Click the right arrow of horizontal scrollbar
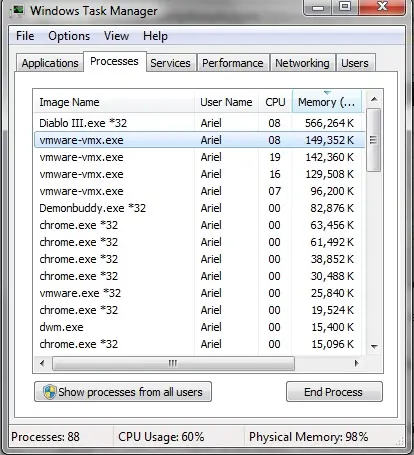414x455 pixels. (357, 363)
